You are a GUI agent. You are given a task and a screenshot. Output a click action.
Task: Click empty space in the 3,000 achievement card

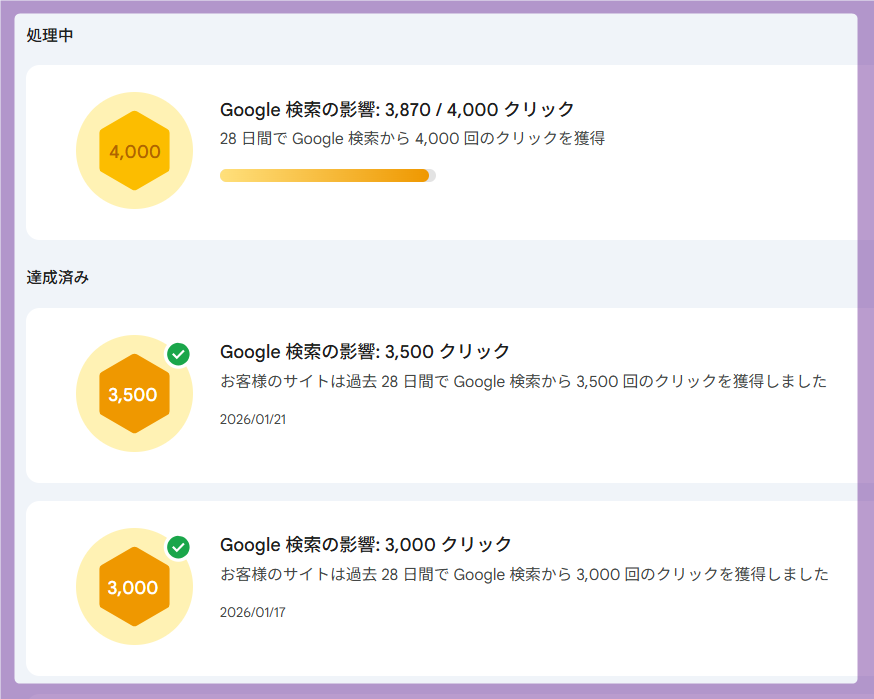650,635
